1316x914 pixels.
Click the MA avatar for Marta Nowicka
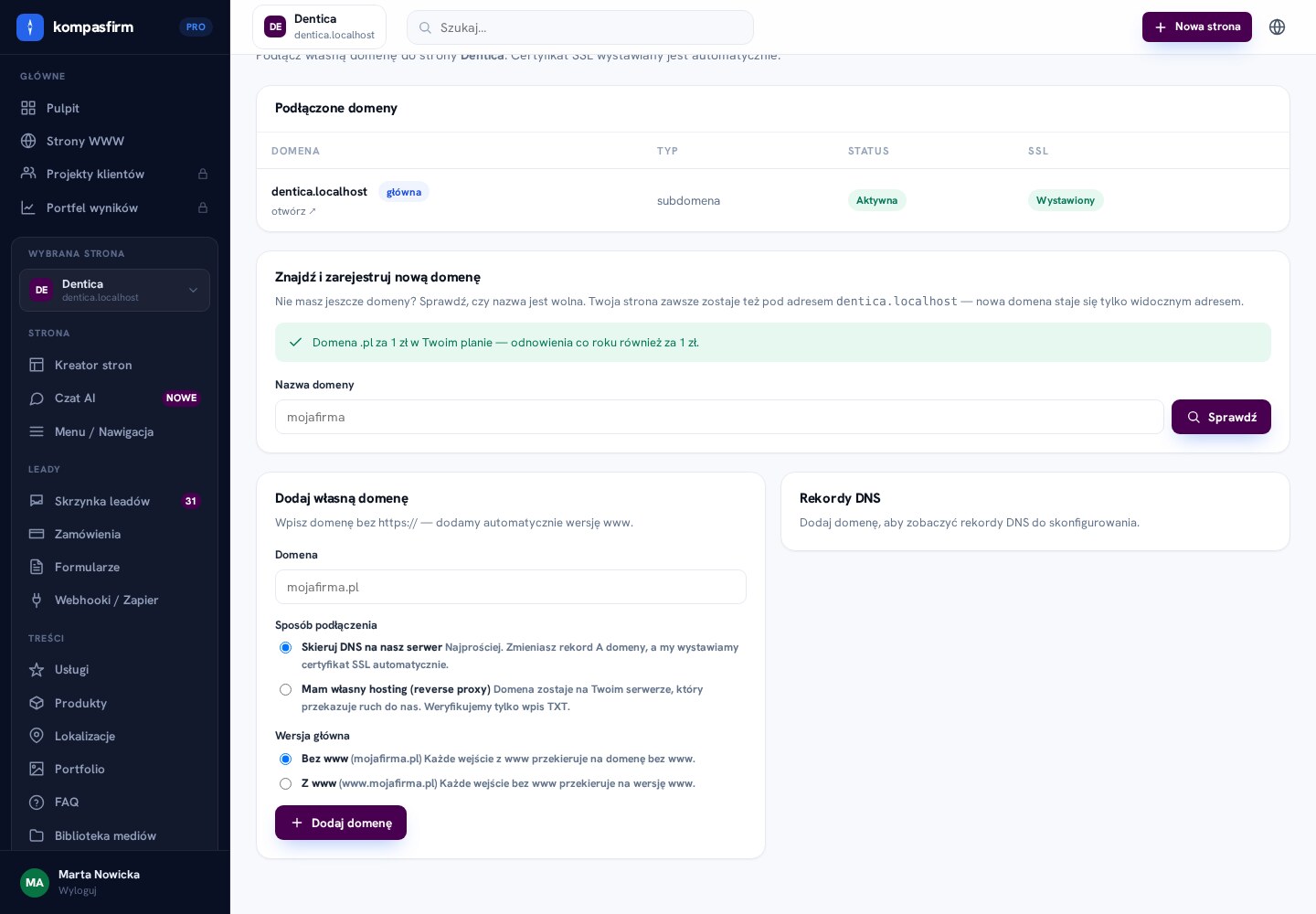coord(35,883)
